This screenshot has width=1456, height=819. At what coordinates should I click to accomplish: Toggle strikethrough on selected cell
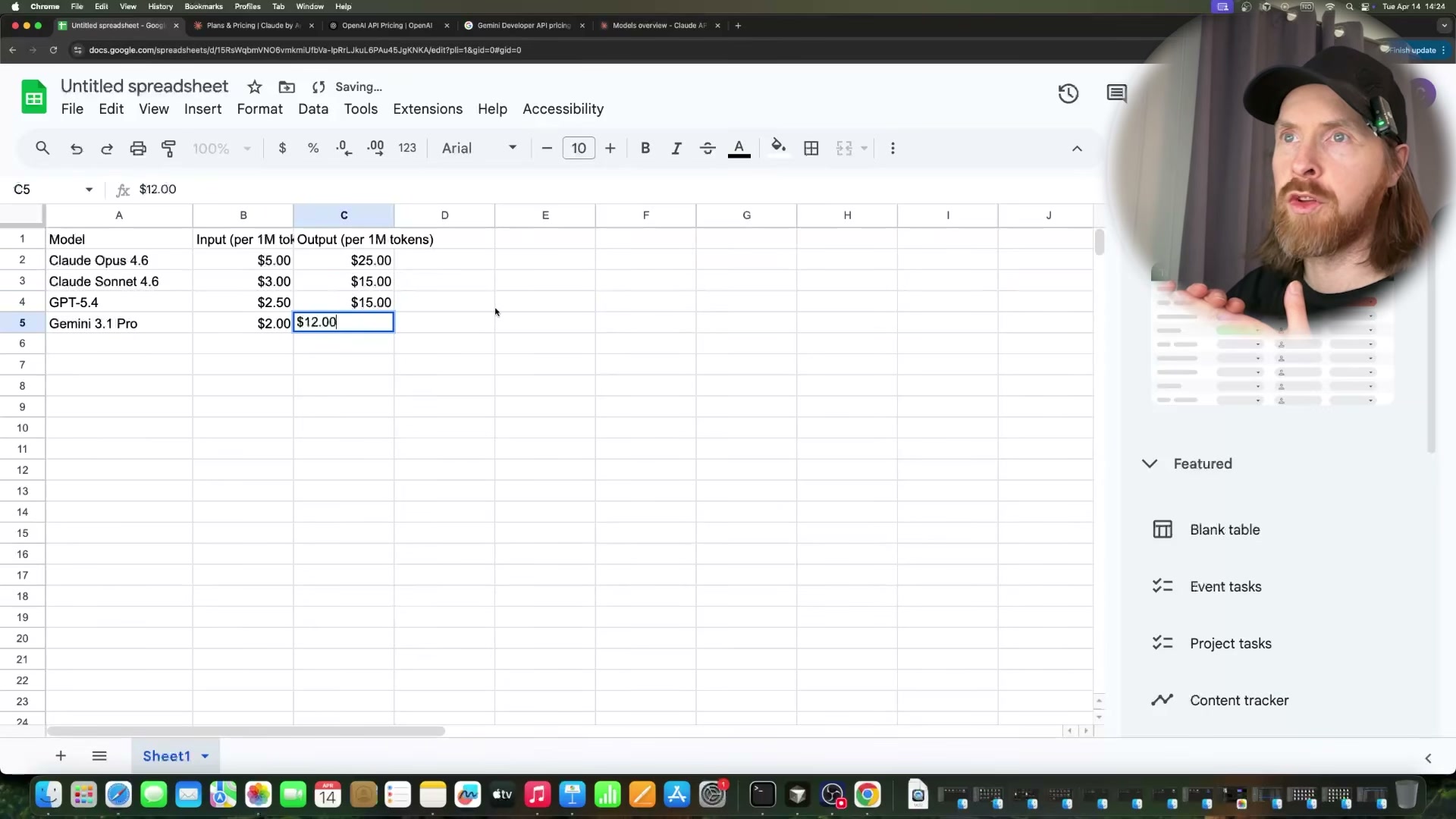pyautogui.click(x=707, y=149)
